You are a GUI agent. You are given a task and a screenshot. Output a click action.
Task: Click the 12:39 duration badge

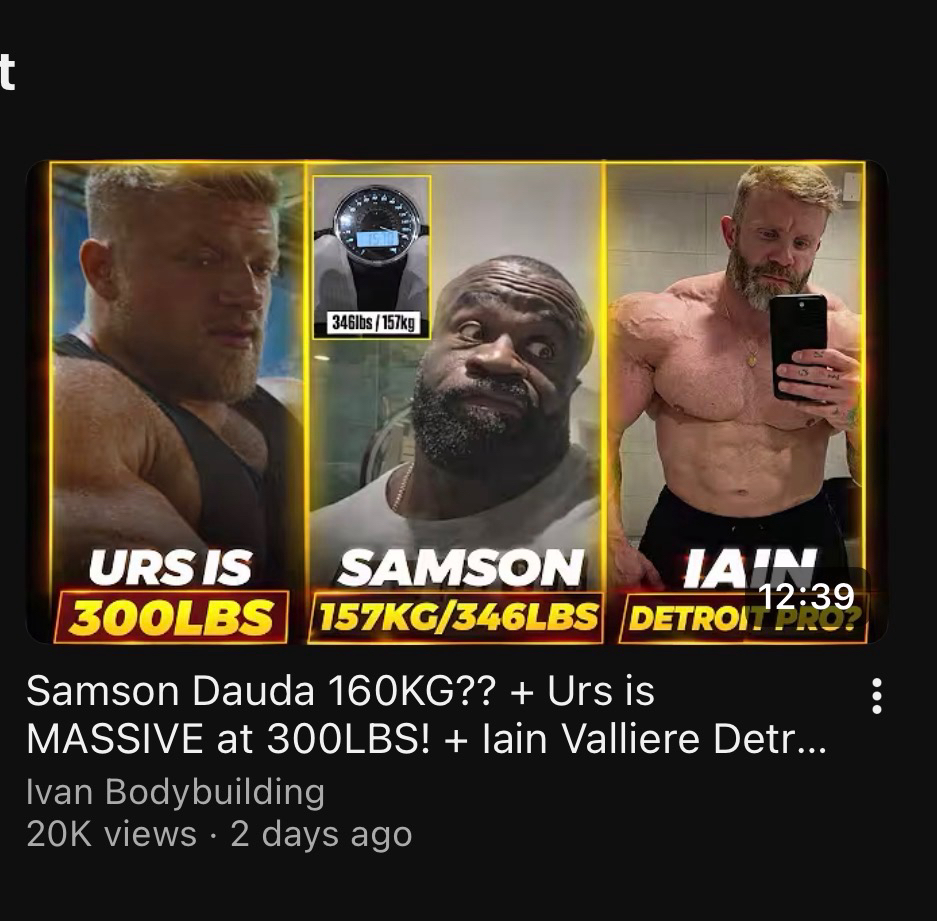806,596
